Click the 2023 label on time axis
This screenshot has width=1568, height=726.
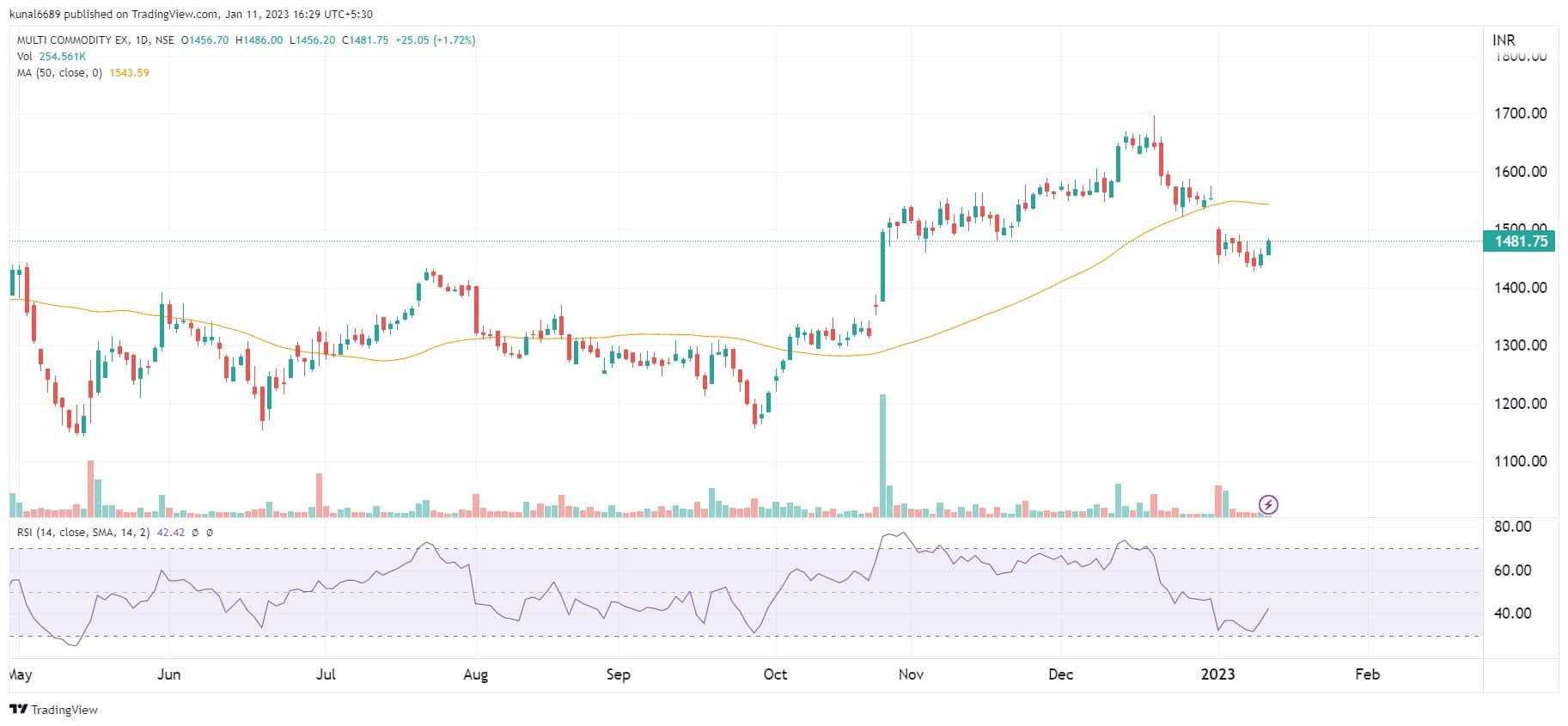tap(1218, 674)
